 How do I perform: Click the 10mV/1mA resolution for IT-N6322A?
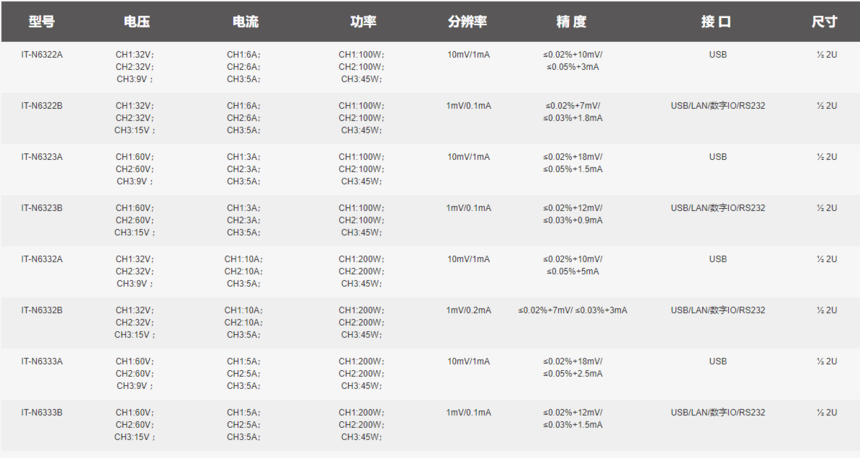click(468, 55)
